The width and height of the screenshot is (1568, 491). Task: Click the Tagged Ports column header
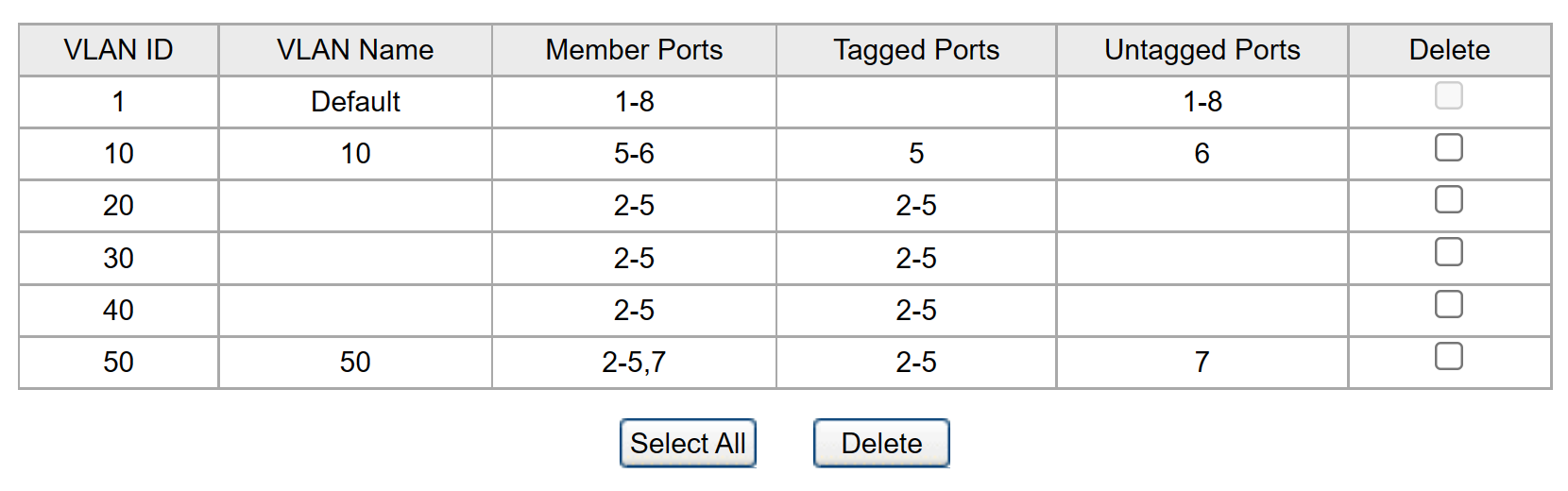916,50
